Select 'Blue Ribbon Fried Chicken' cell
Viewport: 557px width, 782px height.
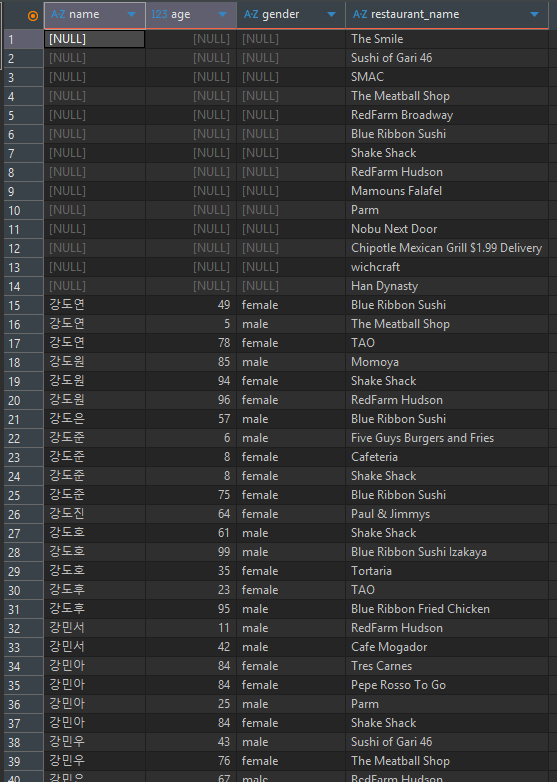pyautogui.click(x=447, y=609)
